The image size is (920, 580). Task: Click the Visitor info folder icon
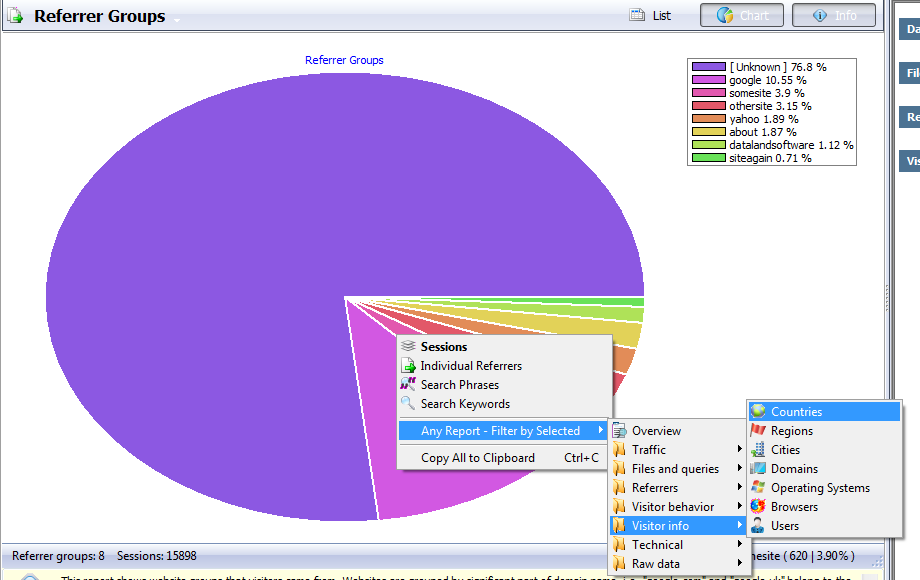pos(619,525)
